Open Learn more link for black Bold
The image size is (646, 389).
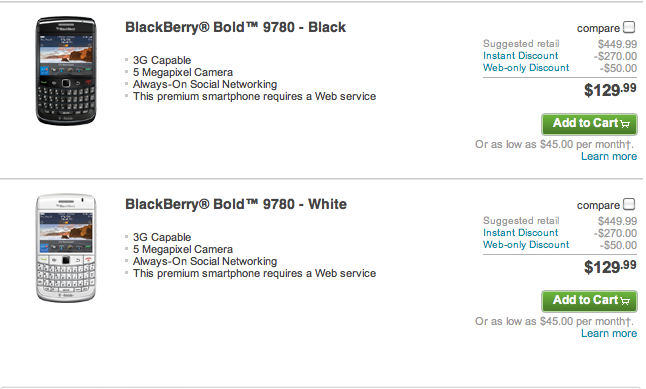[x=609, y=157]
